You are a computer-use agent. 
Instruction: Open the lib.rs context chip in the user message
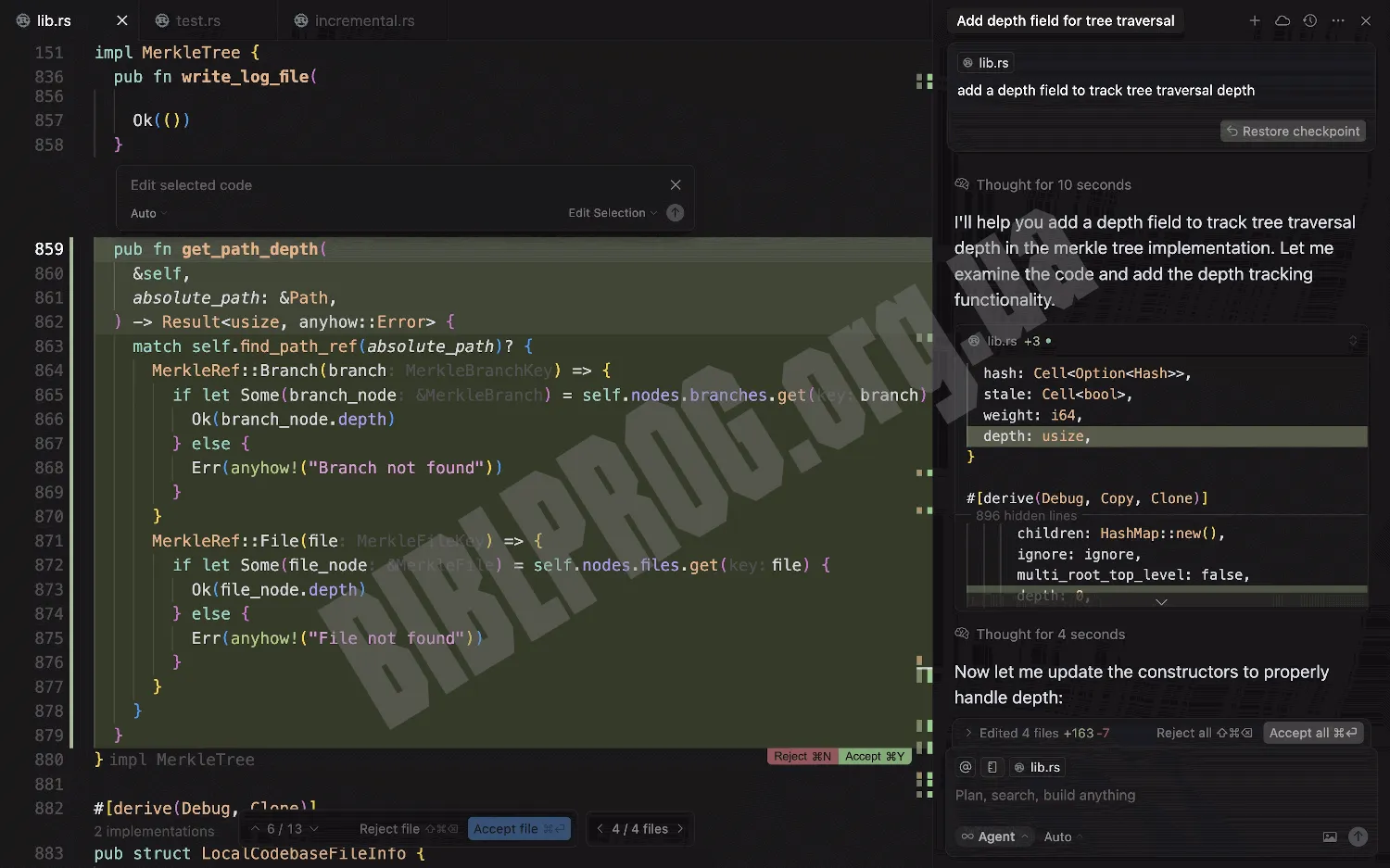point(986,63)
